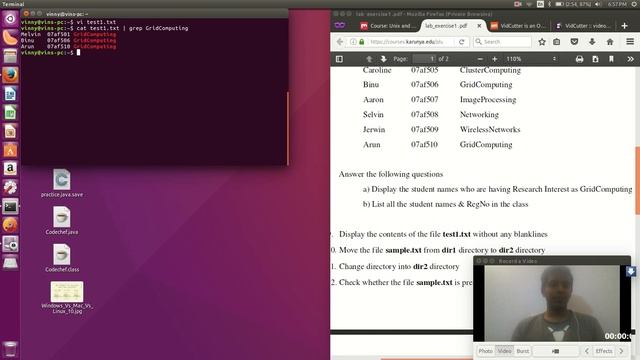
Task: Go to previous PDF page
Action: click(369, 59)
